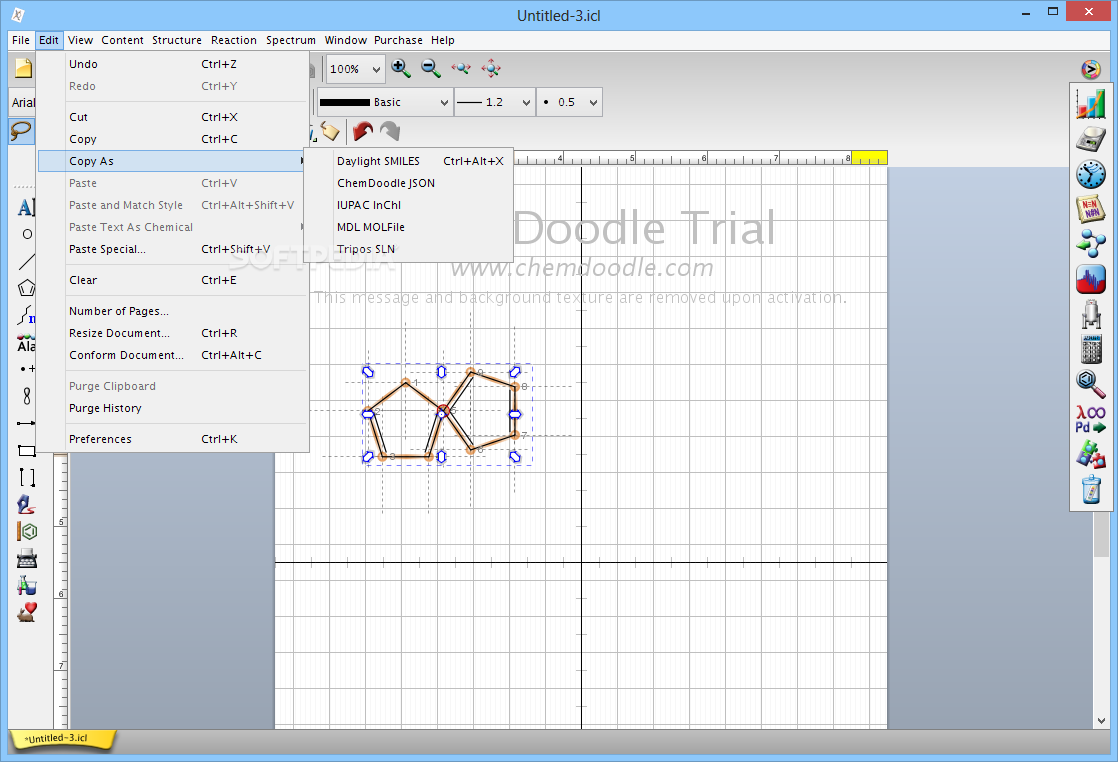Open the Reaction menu
The width and height of the screenshot is (1118, 762).
pyautogui.click(x=234, y=41)
